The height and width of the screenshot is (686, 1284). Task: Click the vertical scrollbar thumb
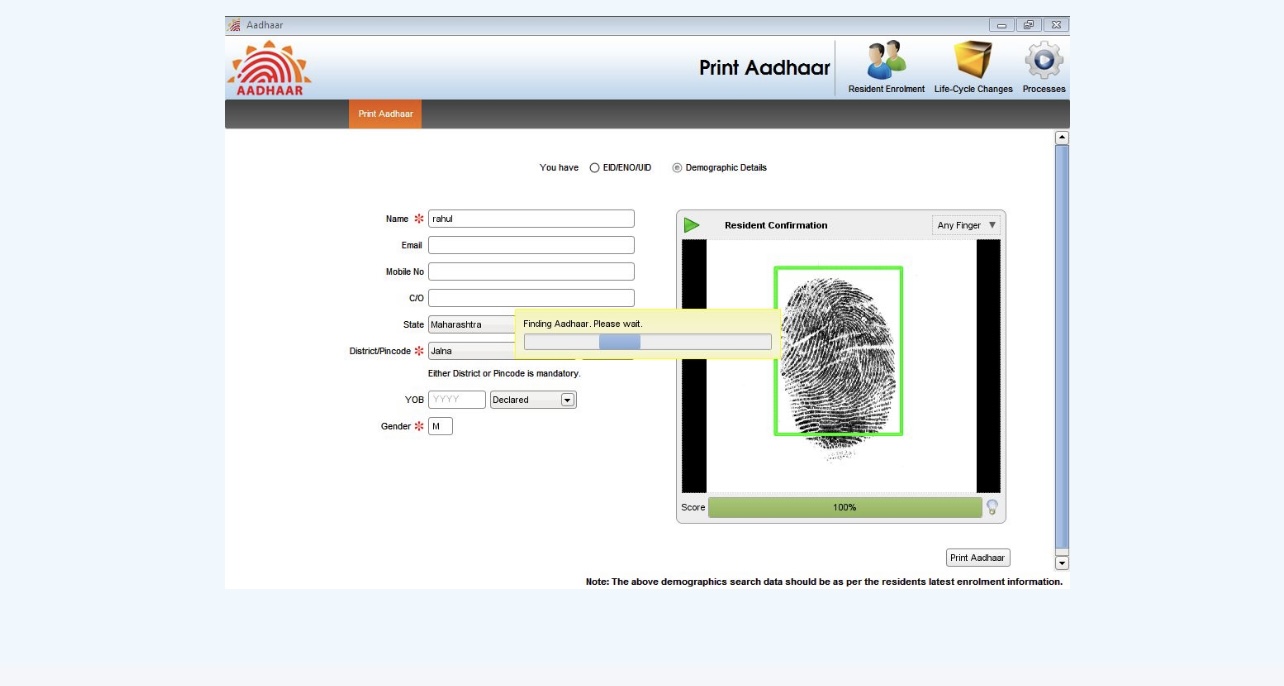(x=1062, y=347)
